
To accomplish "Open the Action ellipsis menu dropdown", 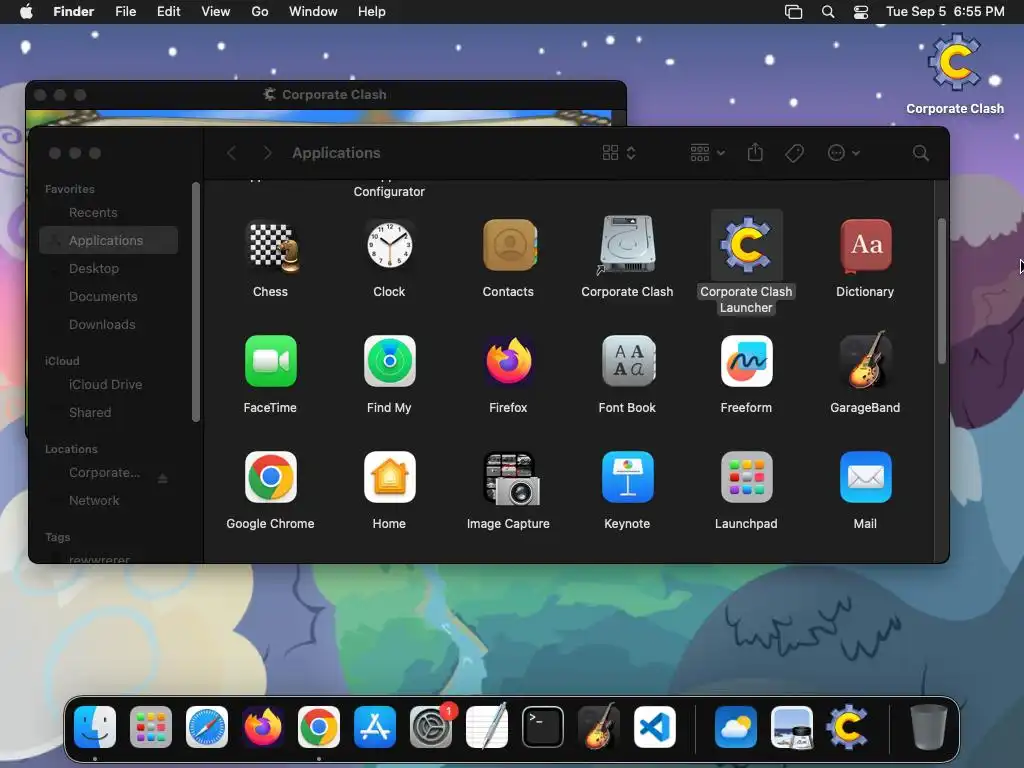I will pos(843,153).
